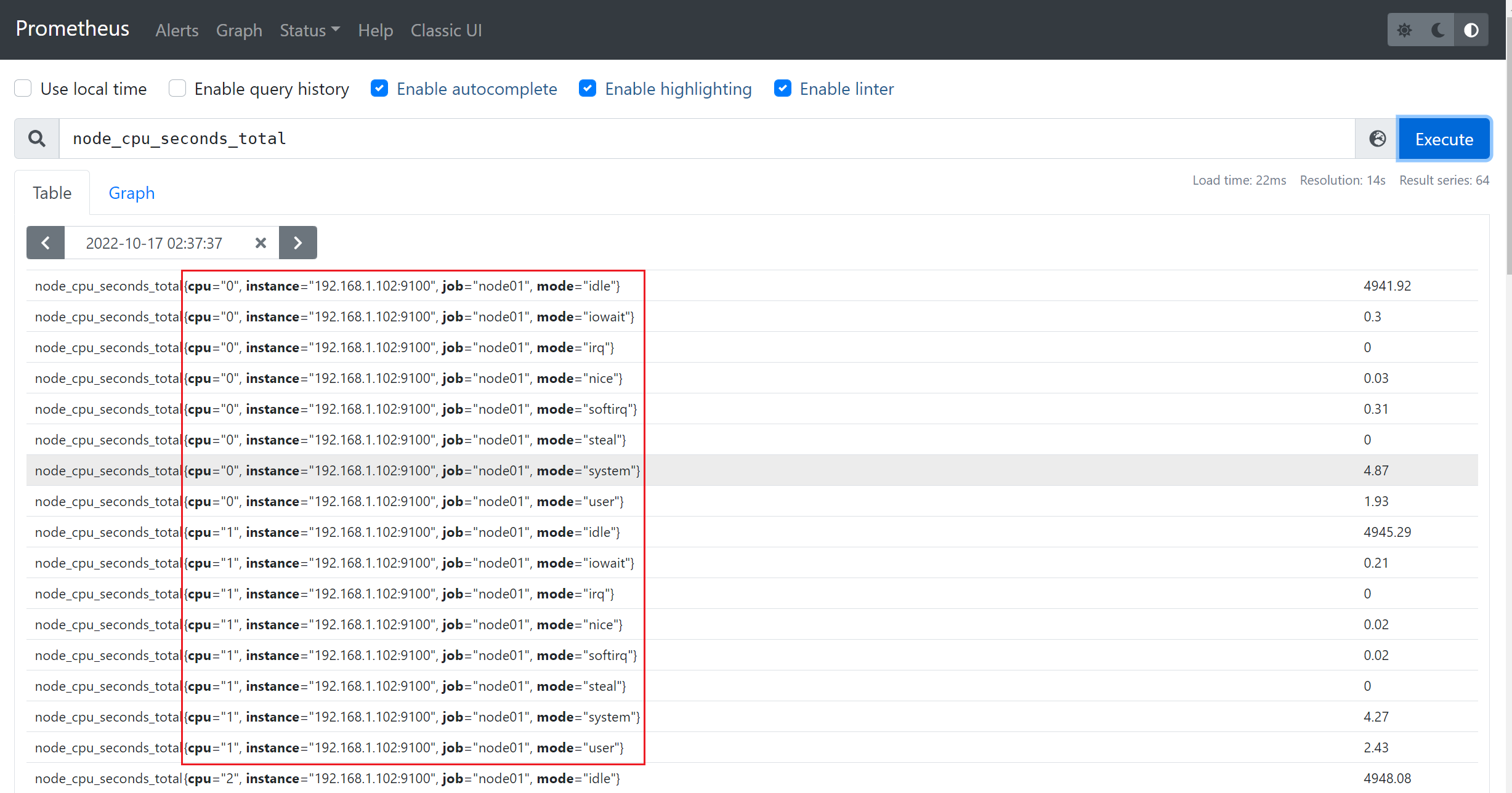1512x793 pixels.
Task: Select cpu 2 mode idle series row
Action: 752,778
